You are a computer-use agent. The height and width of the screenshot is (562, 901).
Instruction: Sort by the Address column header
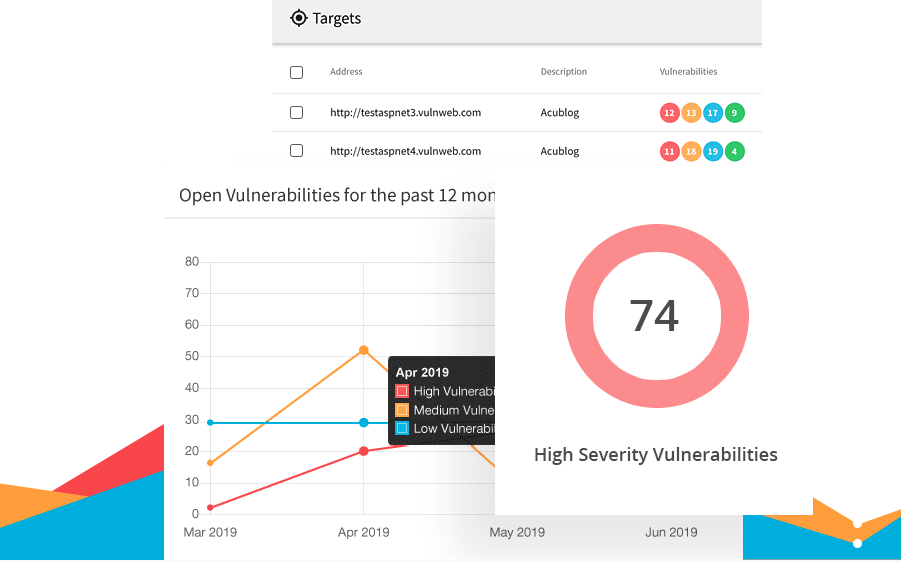click(346, 72)
